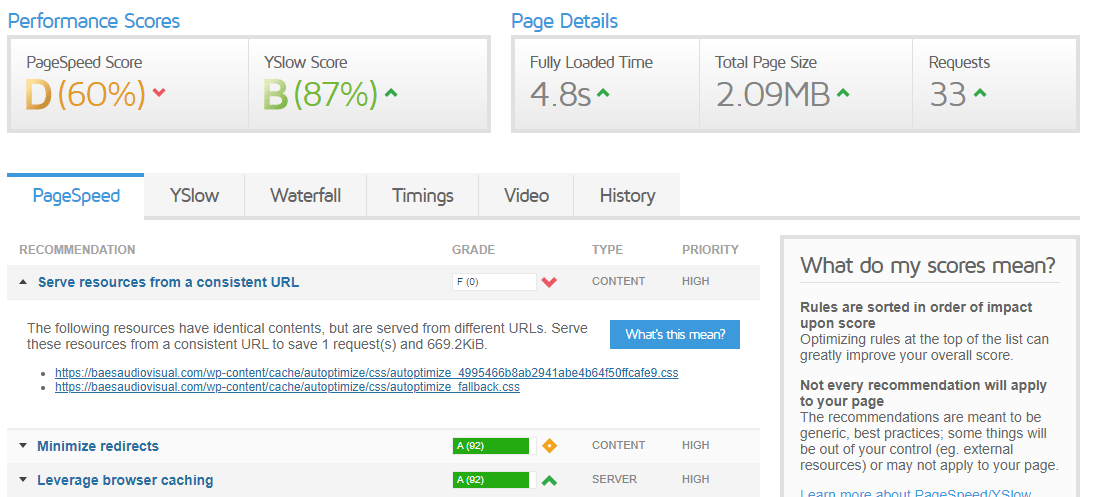Click the green arrow next to Fully Loaded Time 4.8s
The height and width of the screenshot is (497, 1097).
click(x=603, y=92)
